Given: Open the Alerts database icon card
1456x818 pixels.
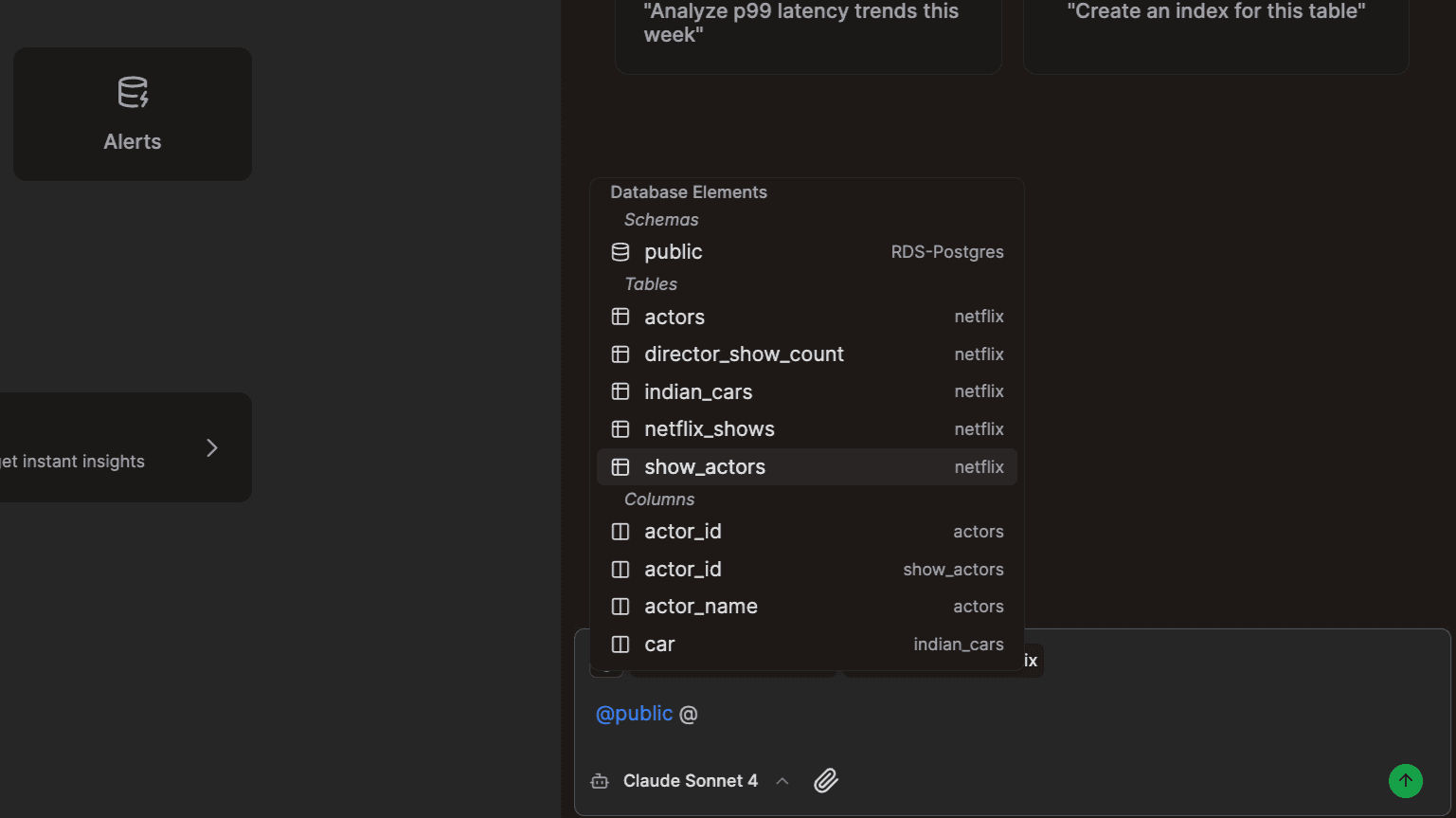Looking at the screenshot, I should 133,114.
